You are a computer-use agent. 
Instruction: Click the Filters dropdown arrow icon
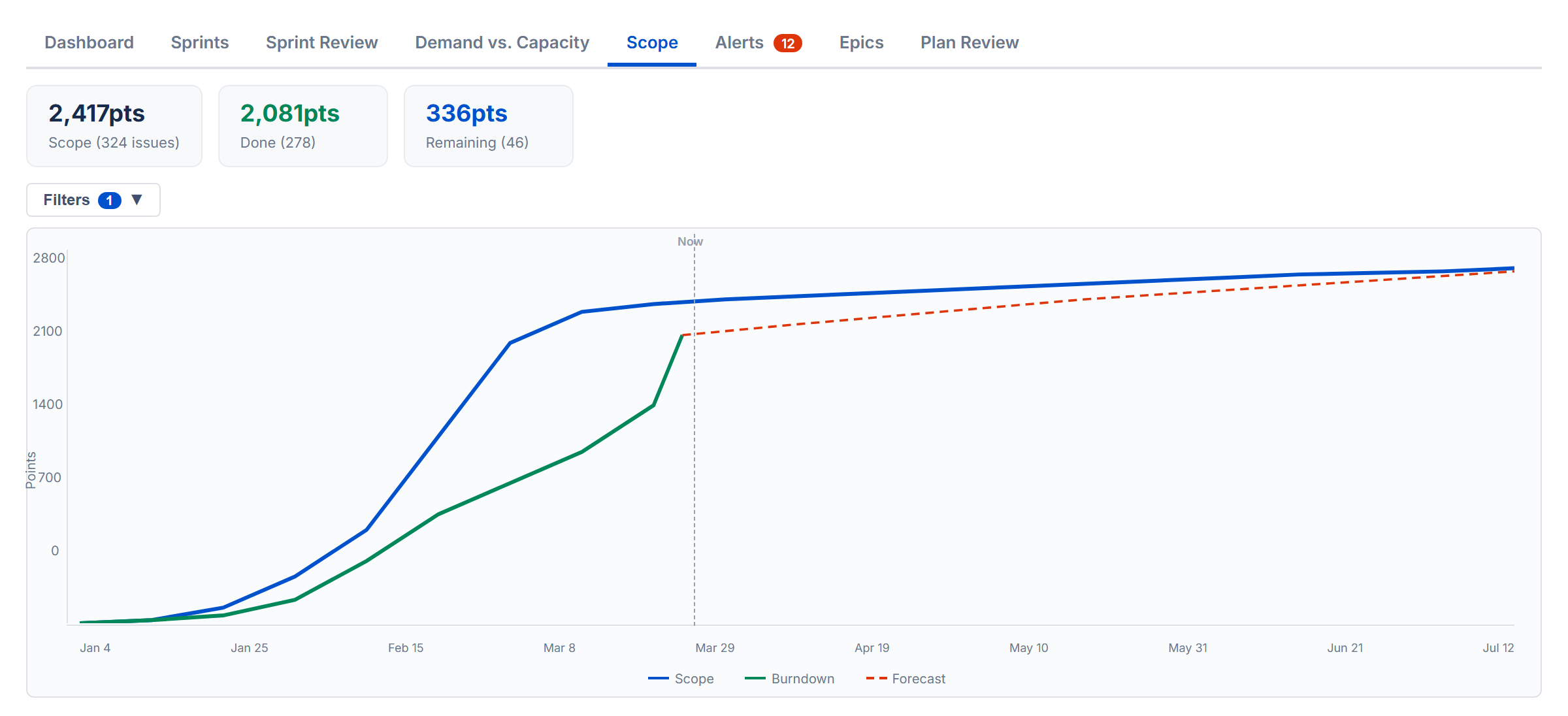137,200
